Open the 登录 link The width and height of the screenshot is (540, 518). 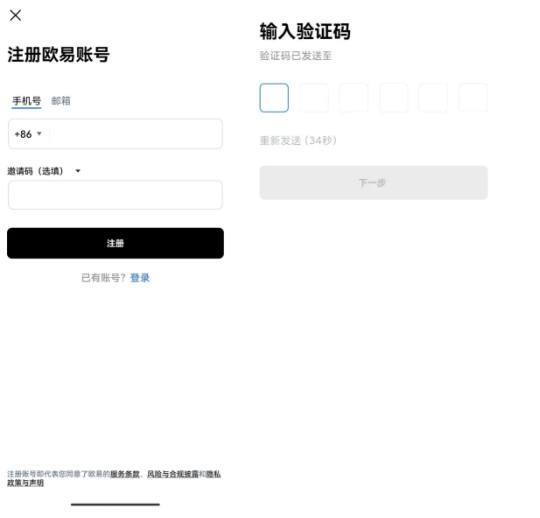pyautogui.click(x=140, y=278)
